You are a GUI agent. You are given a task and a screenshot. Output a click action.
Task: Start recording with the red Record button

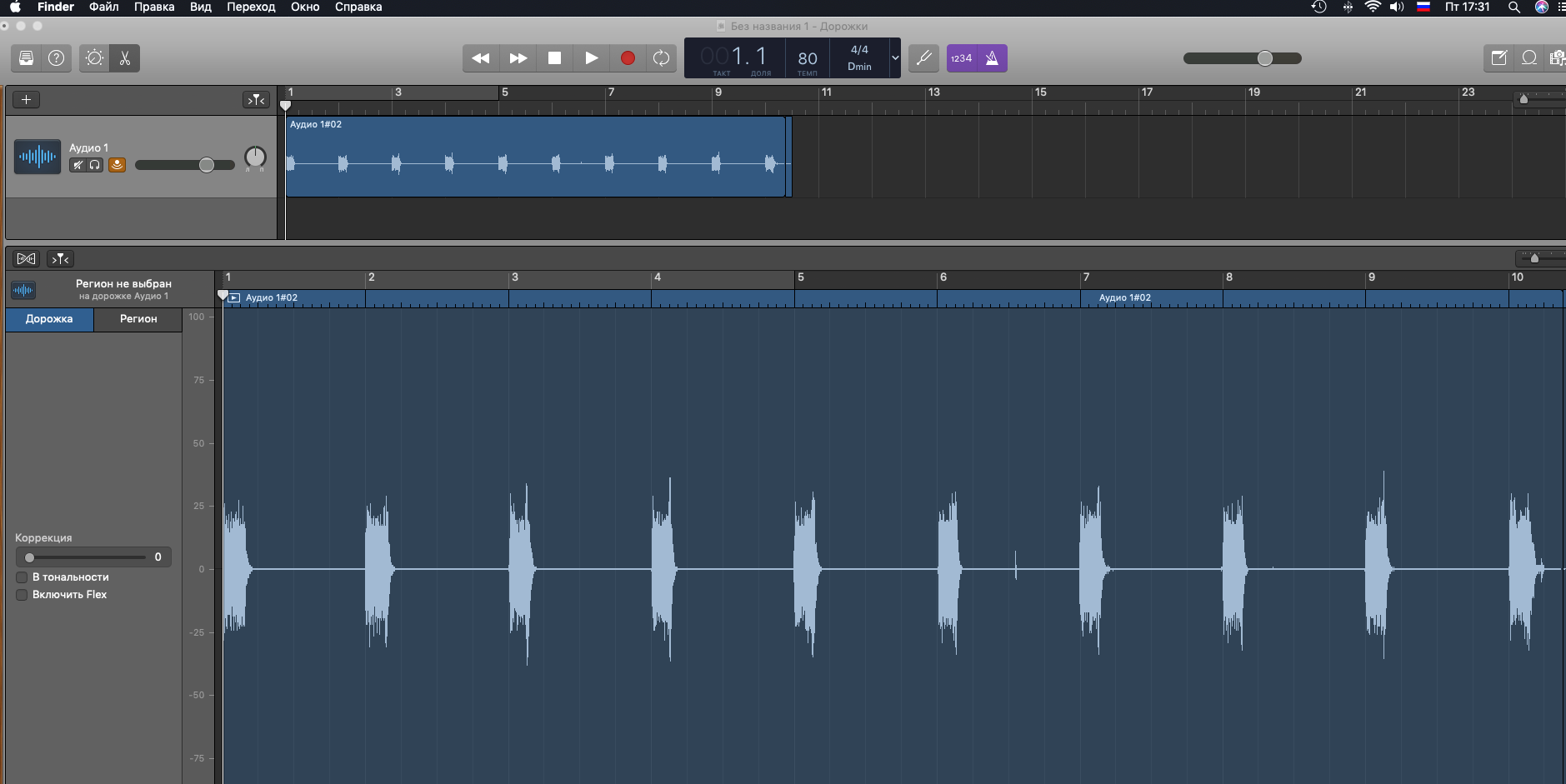click(628, 58)
